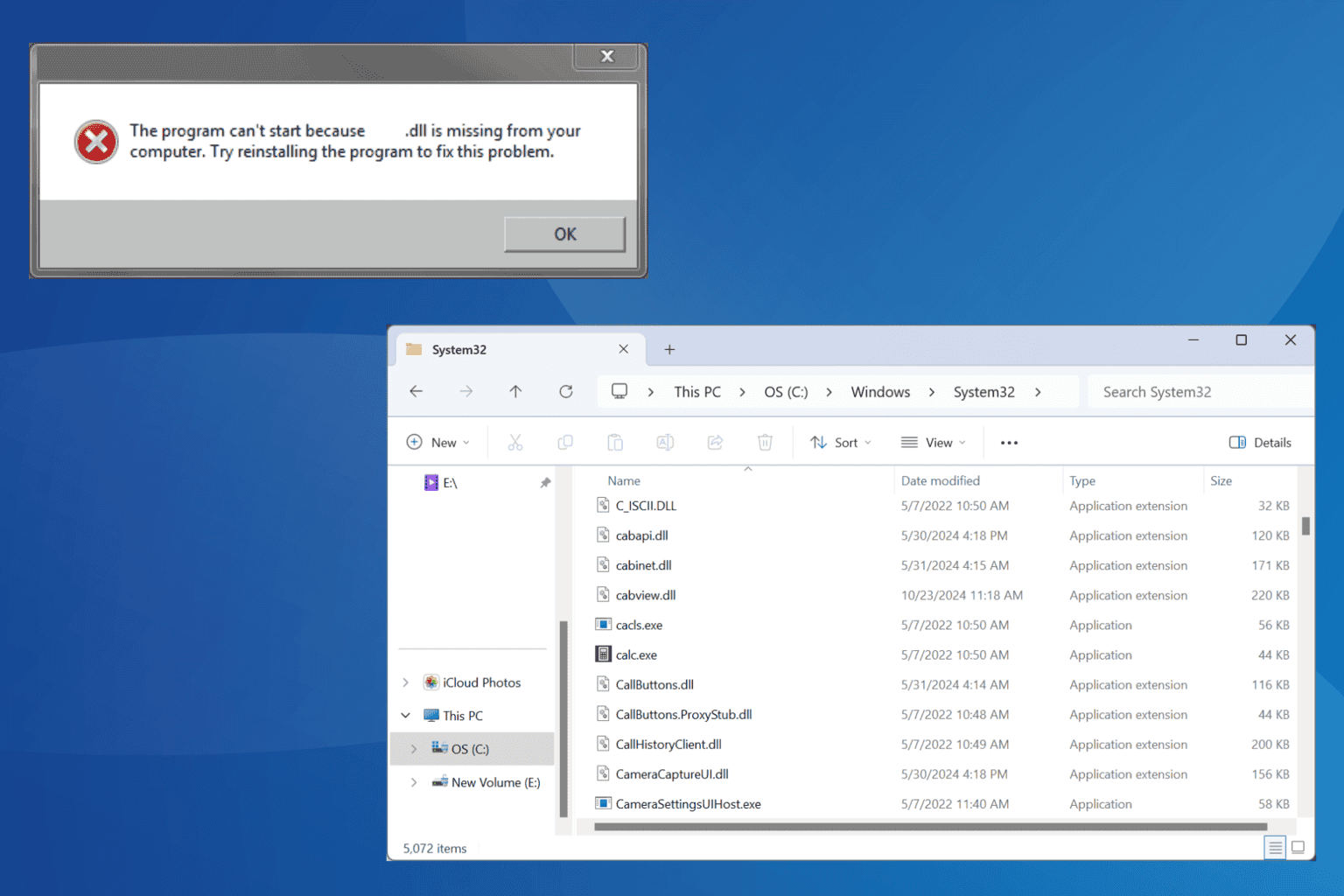The width and height of the screenshot is (1344, 896).
Task: Expand New Volume (E:) tree node
Action: click(x=414, y=782)
